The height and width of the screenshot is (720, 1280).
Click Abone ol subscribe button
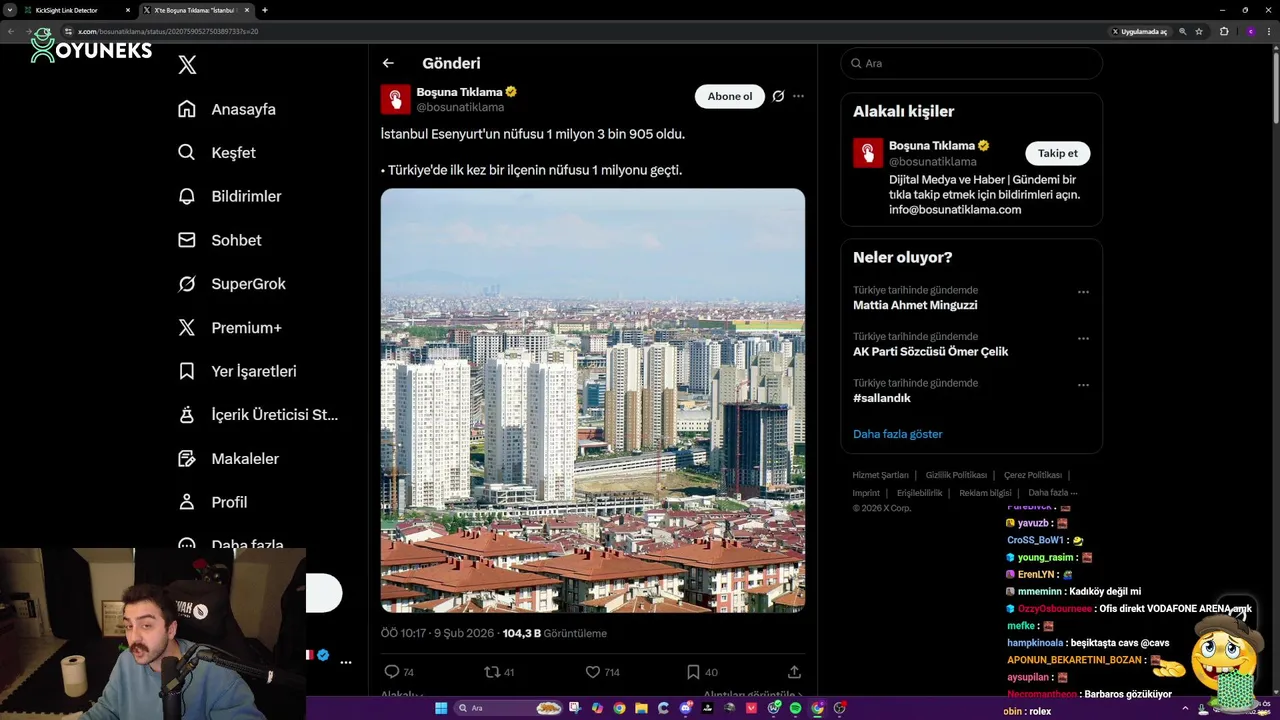(730, 96)
